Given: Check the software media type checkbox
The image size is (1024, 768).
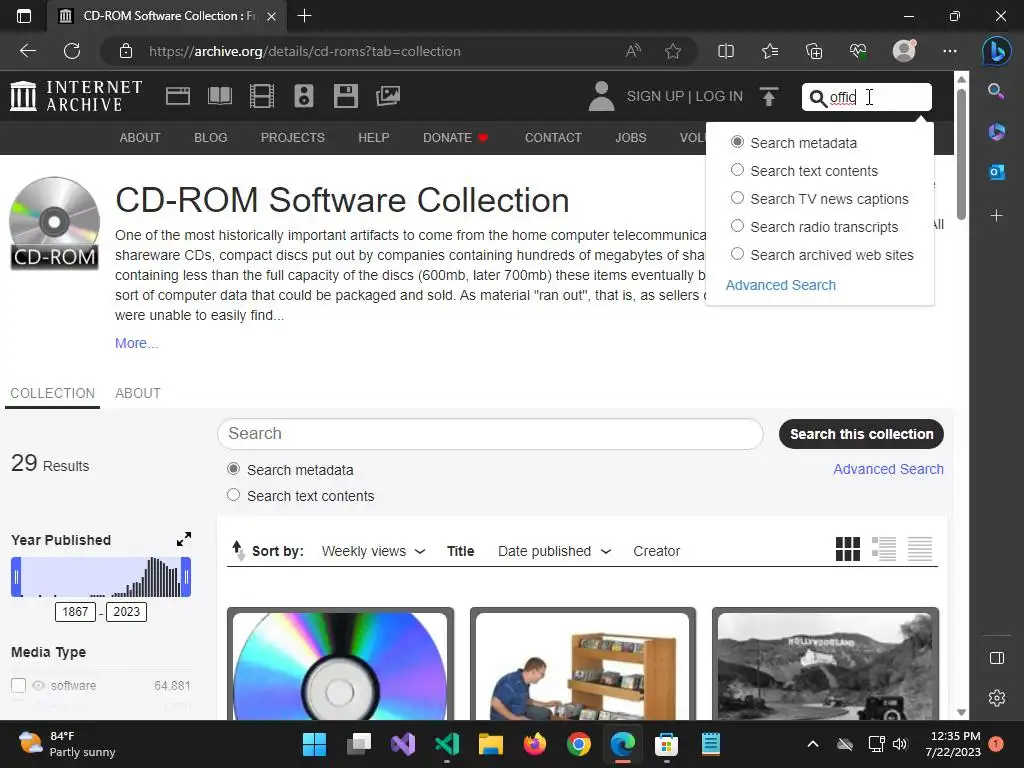Looking at the screenshot, I should (18, 685).
